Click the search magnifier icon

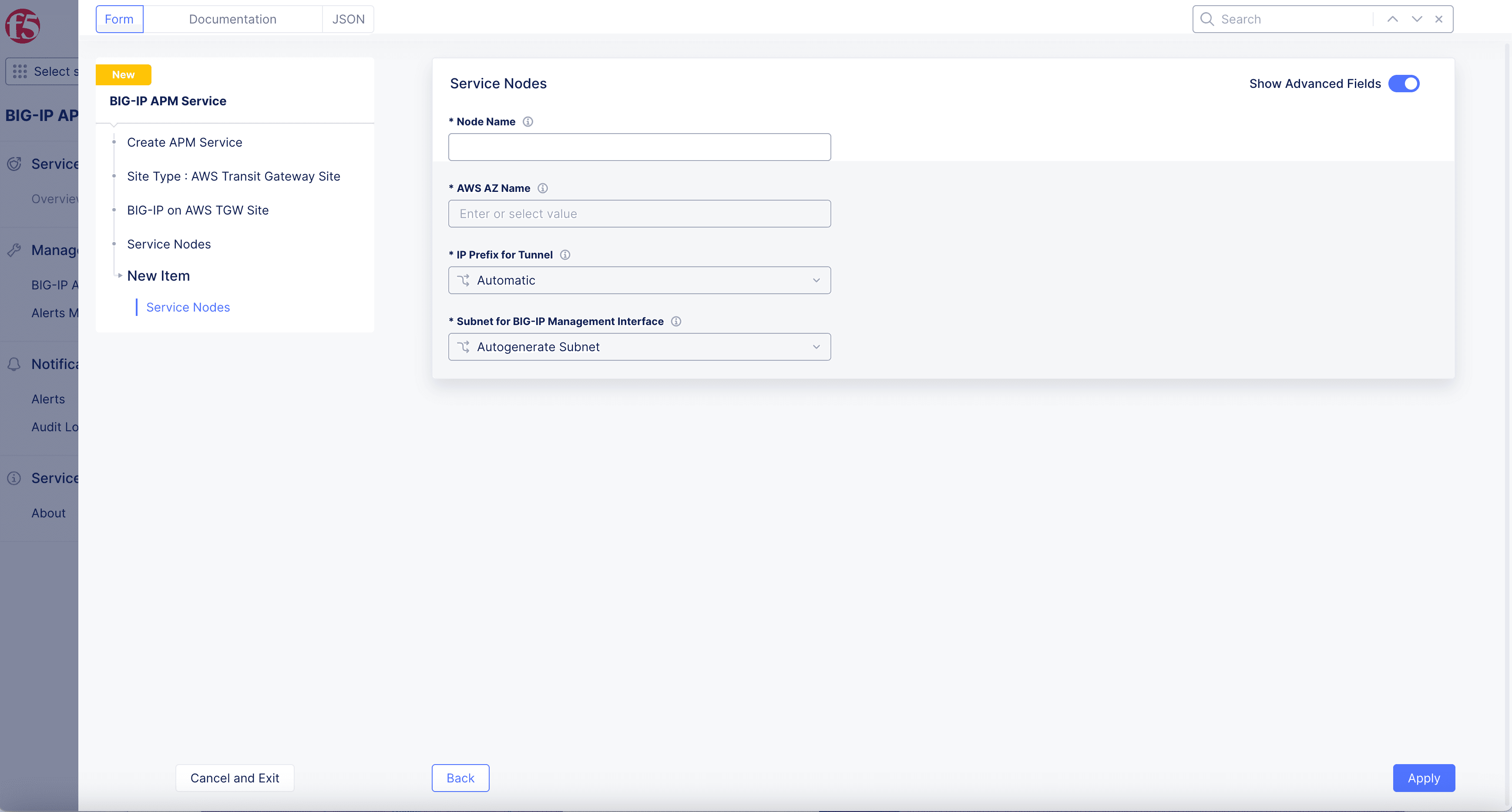(x=1207, y=19)
